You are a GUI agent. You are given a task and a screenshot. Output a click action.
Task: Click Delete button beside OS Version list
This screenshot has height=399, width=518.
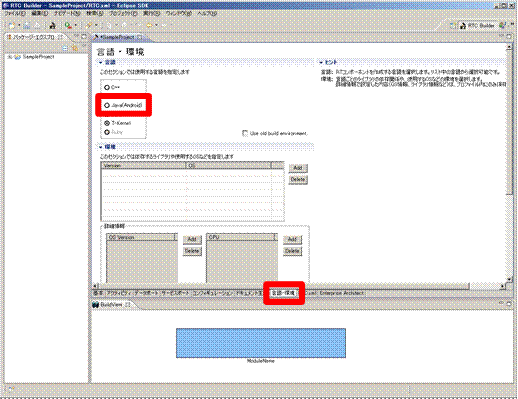[x=192, y=251]
